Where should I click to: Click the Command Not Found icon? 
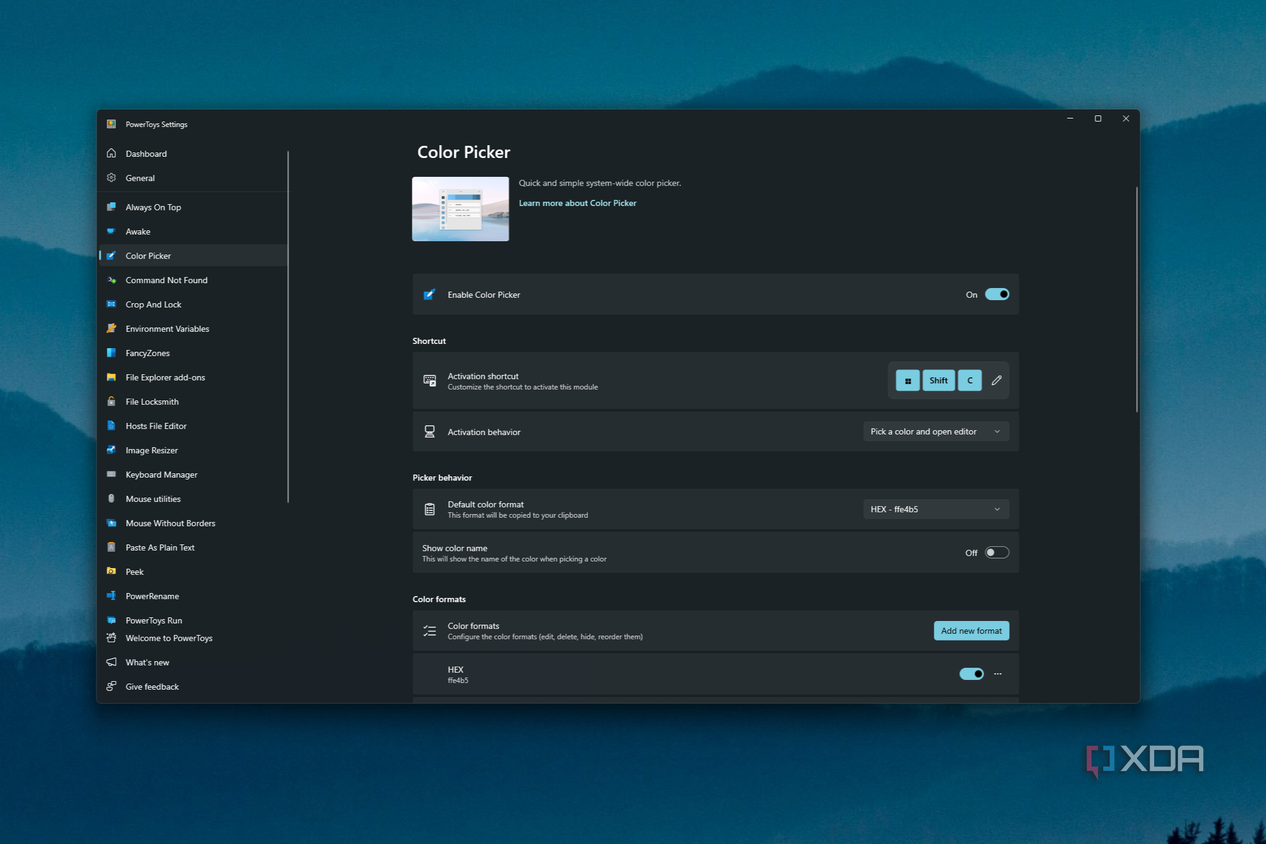point(111,280)
